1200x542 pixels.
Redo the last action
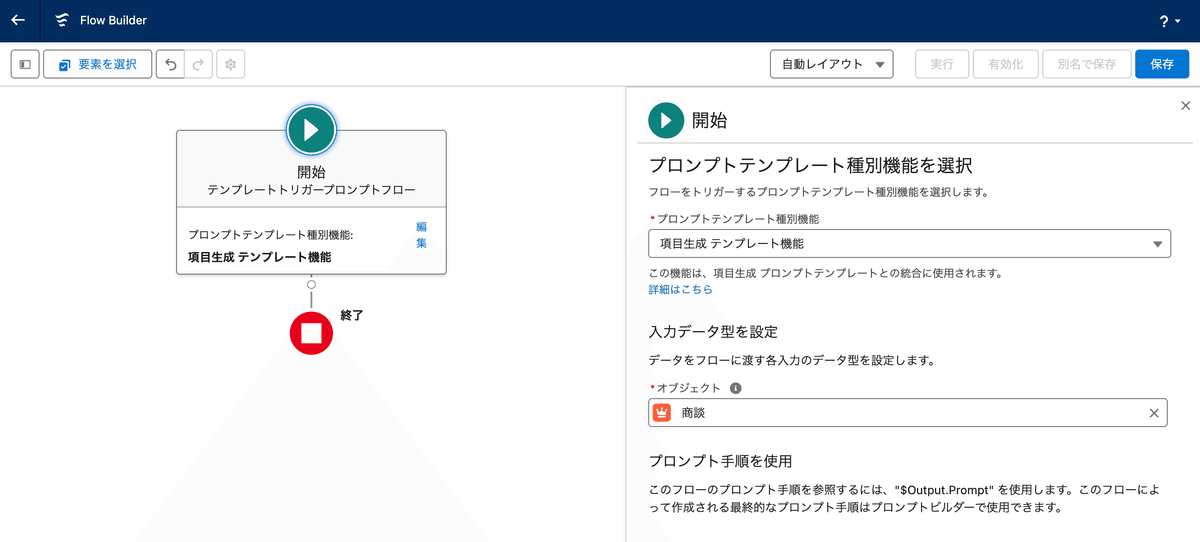(x=198, y=64)
